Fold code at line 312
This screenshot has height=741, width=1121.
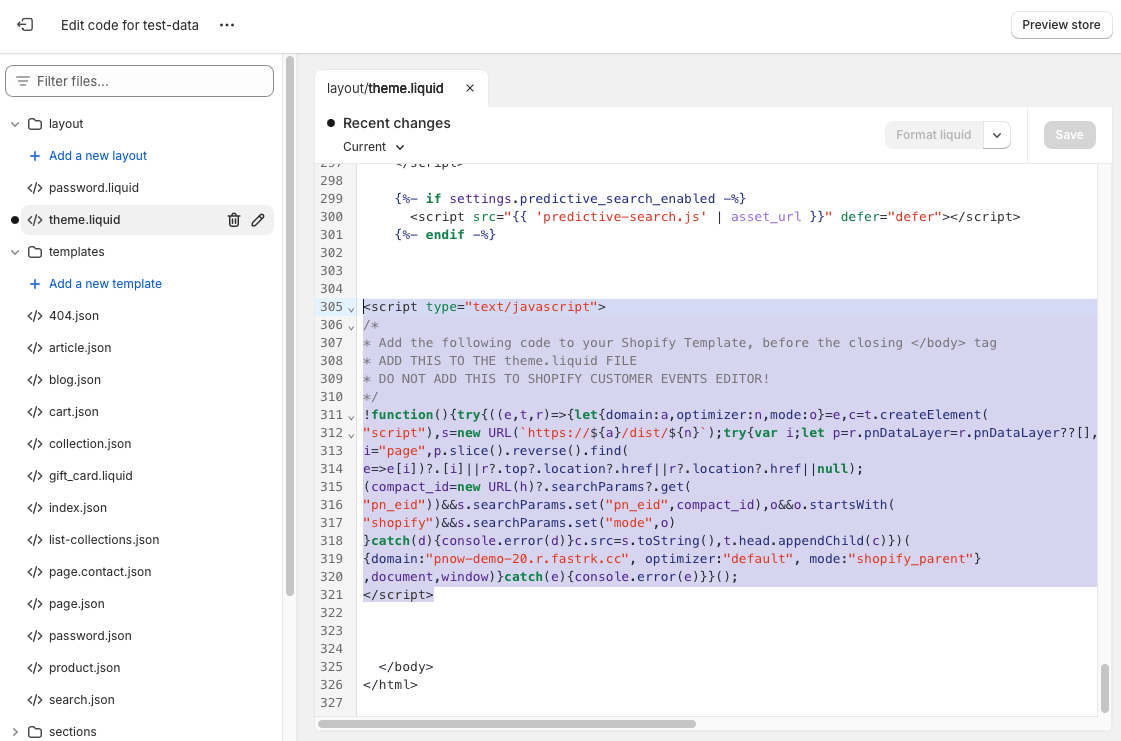[351, 435]
